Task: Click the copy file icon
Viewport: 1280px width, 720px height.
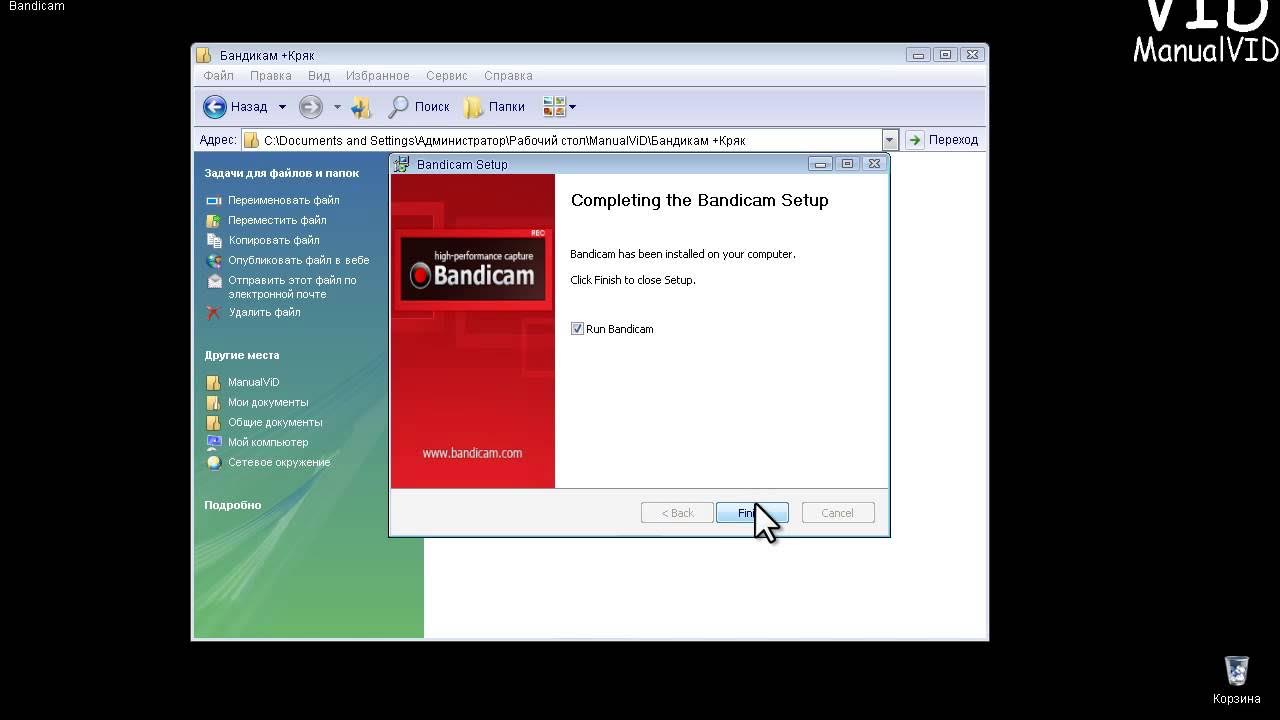Action: (x=213, y=240)
